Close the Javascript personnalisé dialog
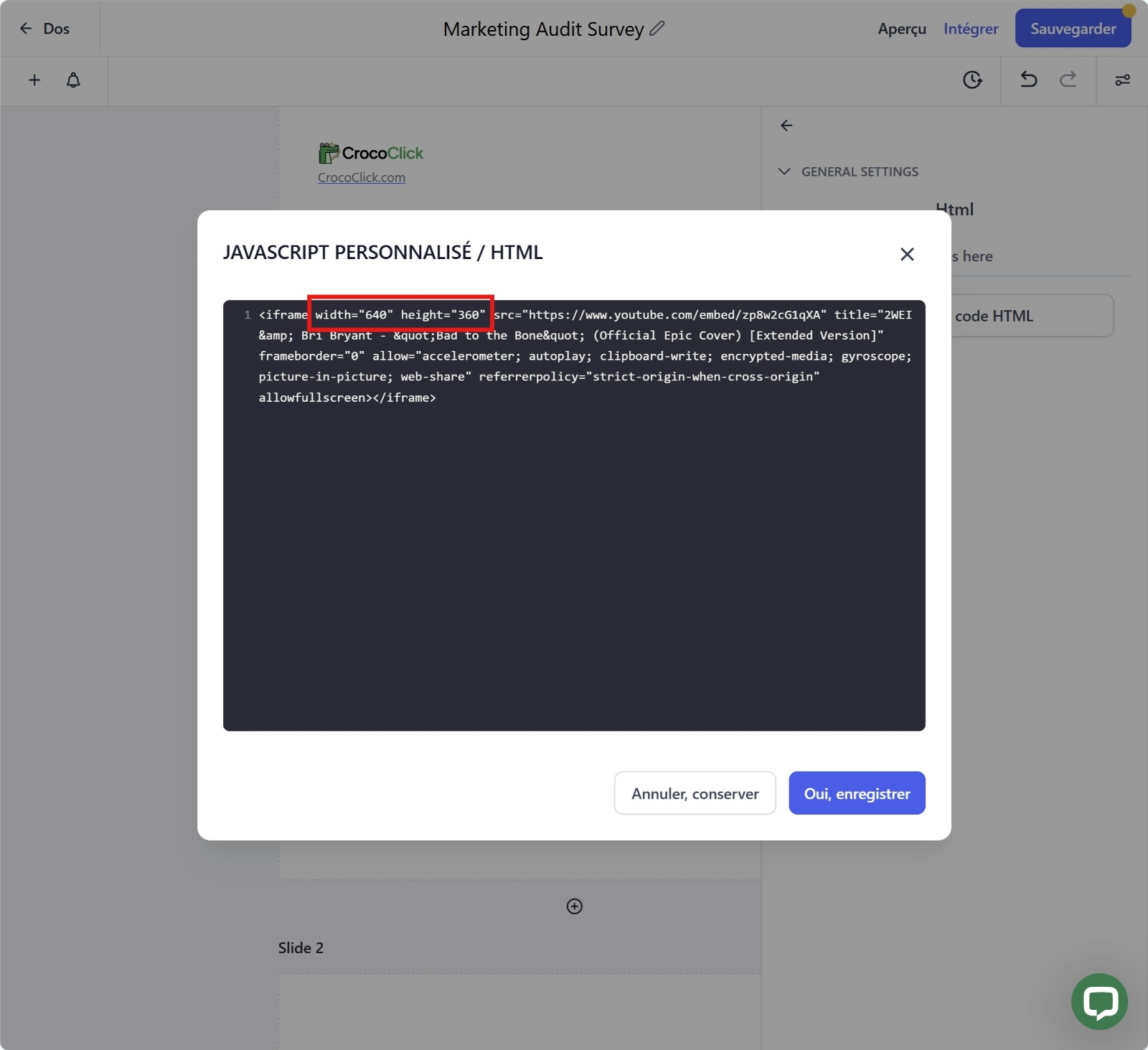 click(907, 254)
